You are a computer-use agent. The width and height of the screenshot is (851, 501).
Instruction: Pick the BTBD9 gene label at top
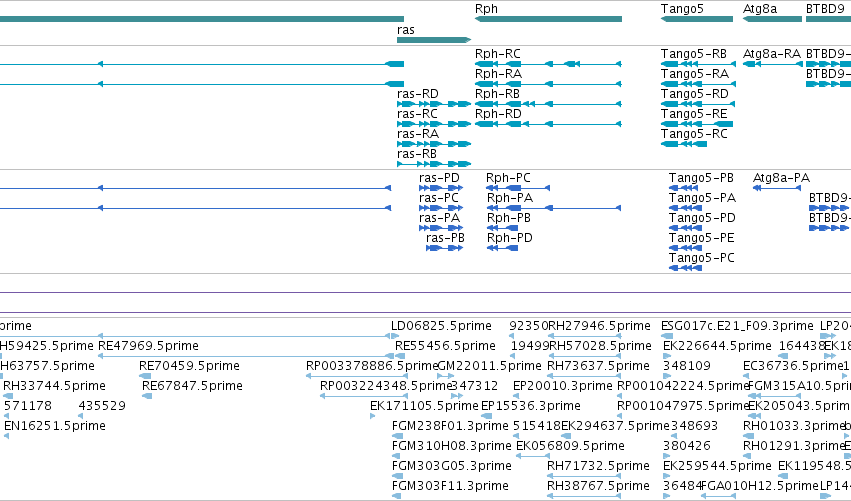(x=825, y=9)
